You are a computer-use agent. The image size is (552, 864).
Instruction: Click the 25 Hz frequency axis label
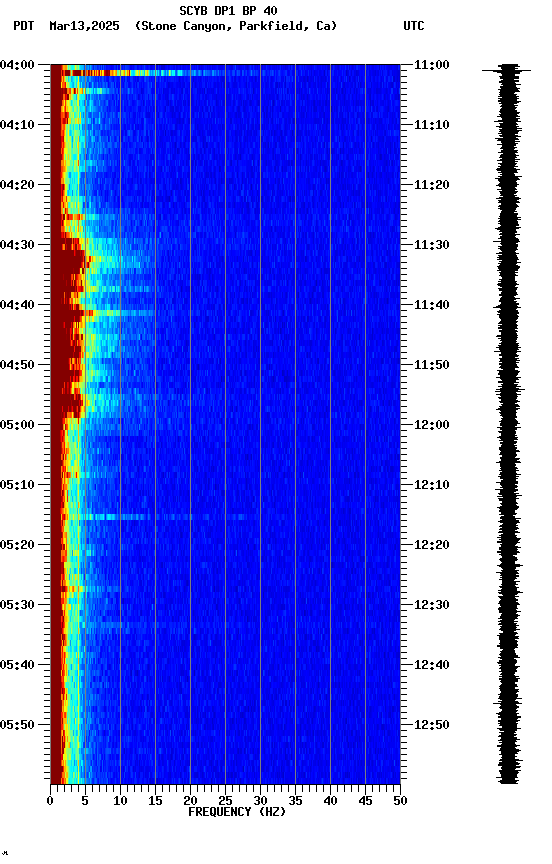225,801
